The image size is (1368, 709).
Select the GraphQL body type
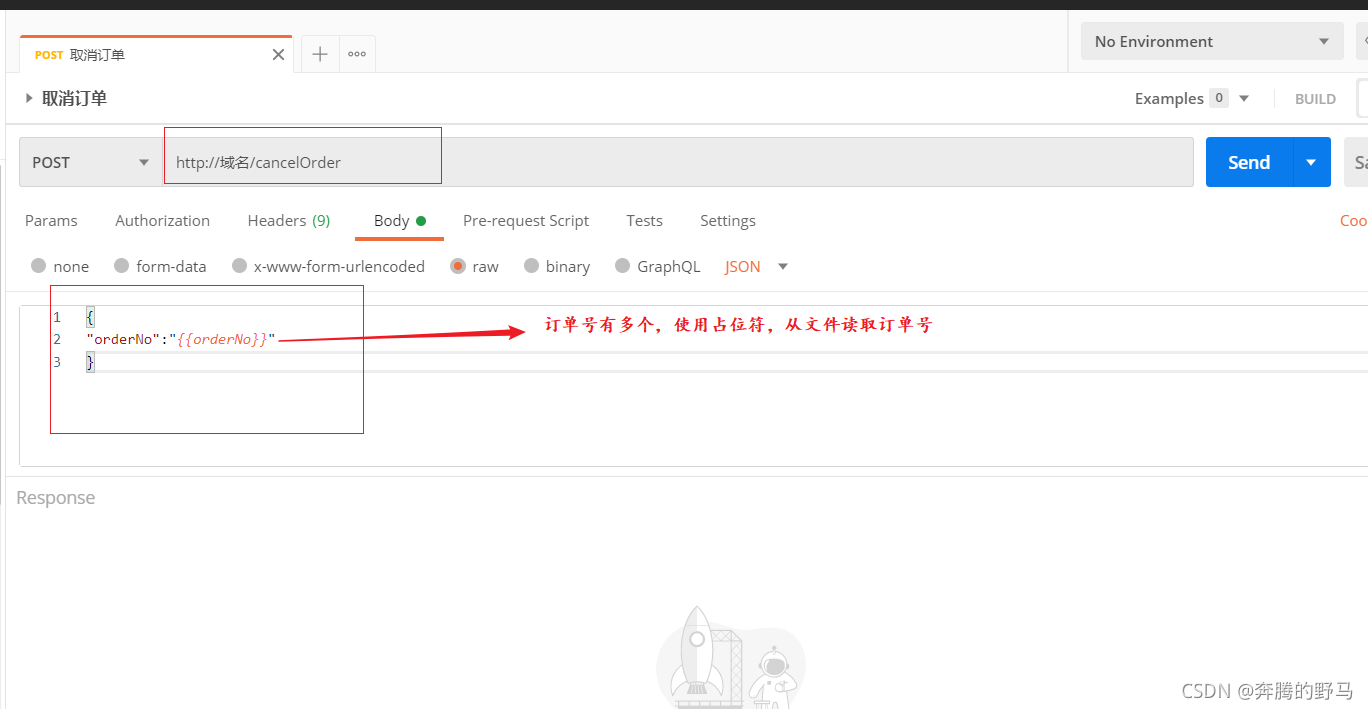[x=657, y=266]
